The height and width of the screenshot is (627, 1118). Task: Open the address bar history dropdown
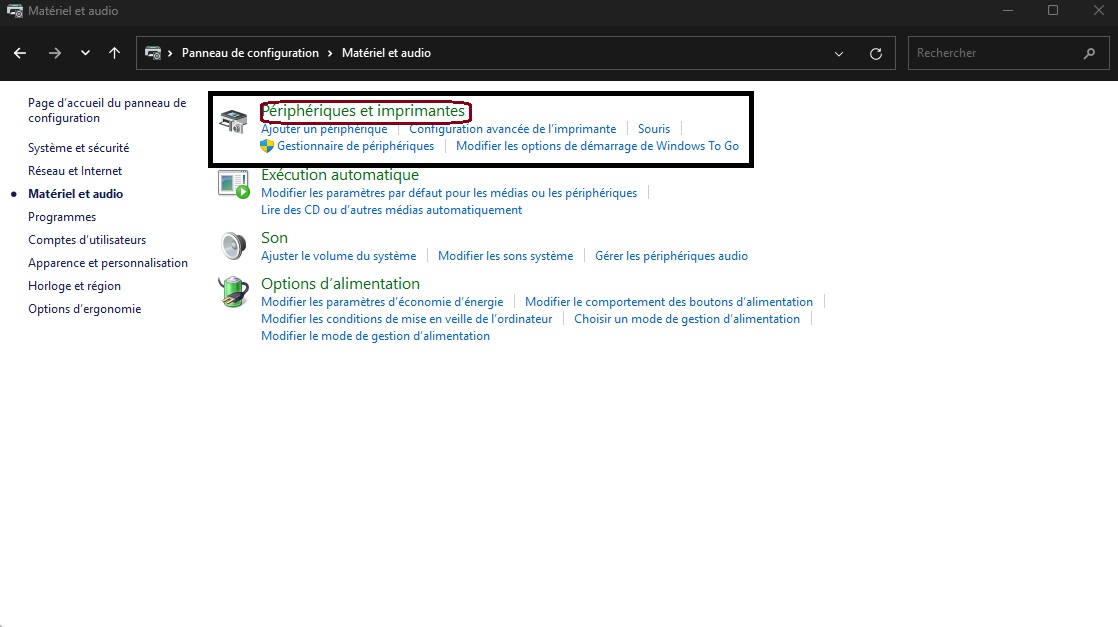tap(838, 53)
